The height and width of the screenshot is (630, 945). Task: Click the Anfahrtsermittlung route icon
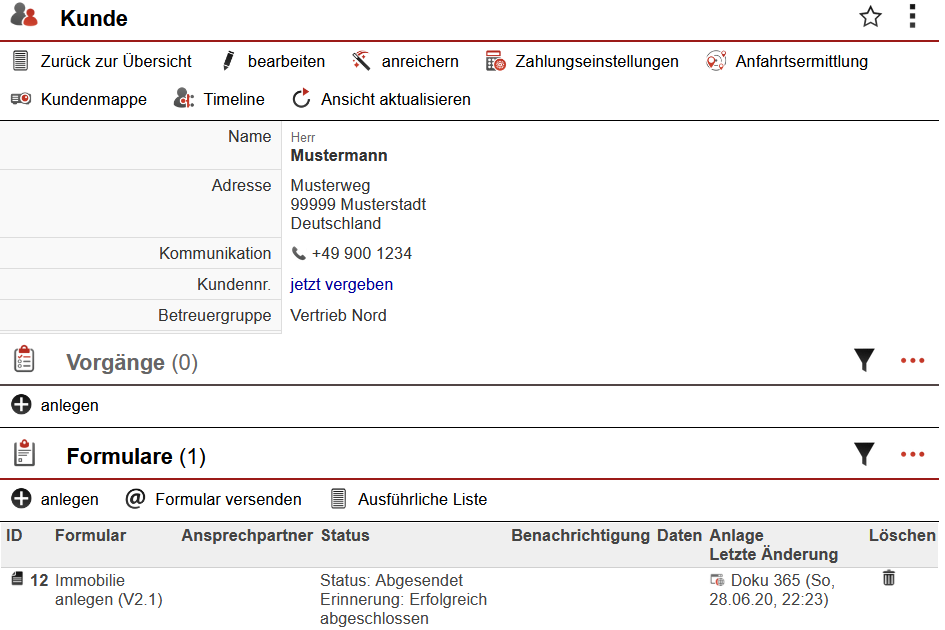click(x=716, y=61)
